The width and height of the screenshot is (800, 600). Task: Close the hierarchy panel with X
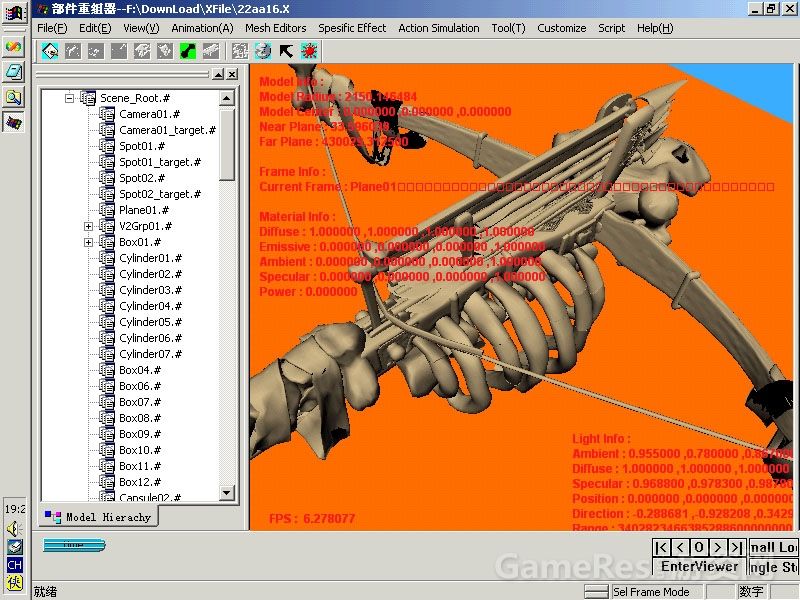tap(232, 74)
